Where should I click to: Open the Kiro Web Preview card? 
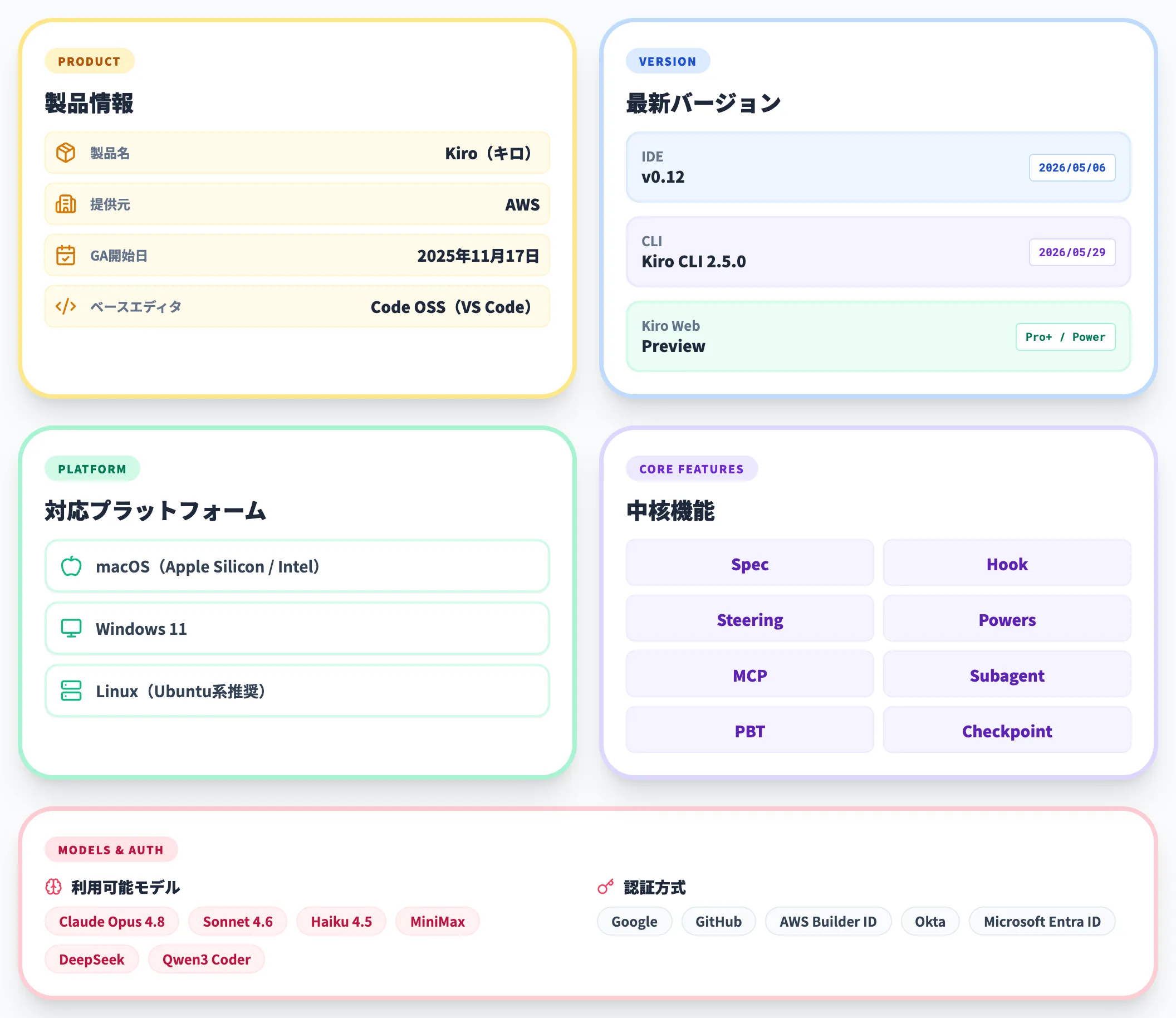878,336
